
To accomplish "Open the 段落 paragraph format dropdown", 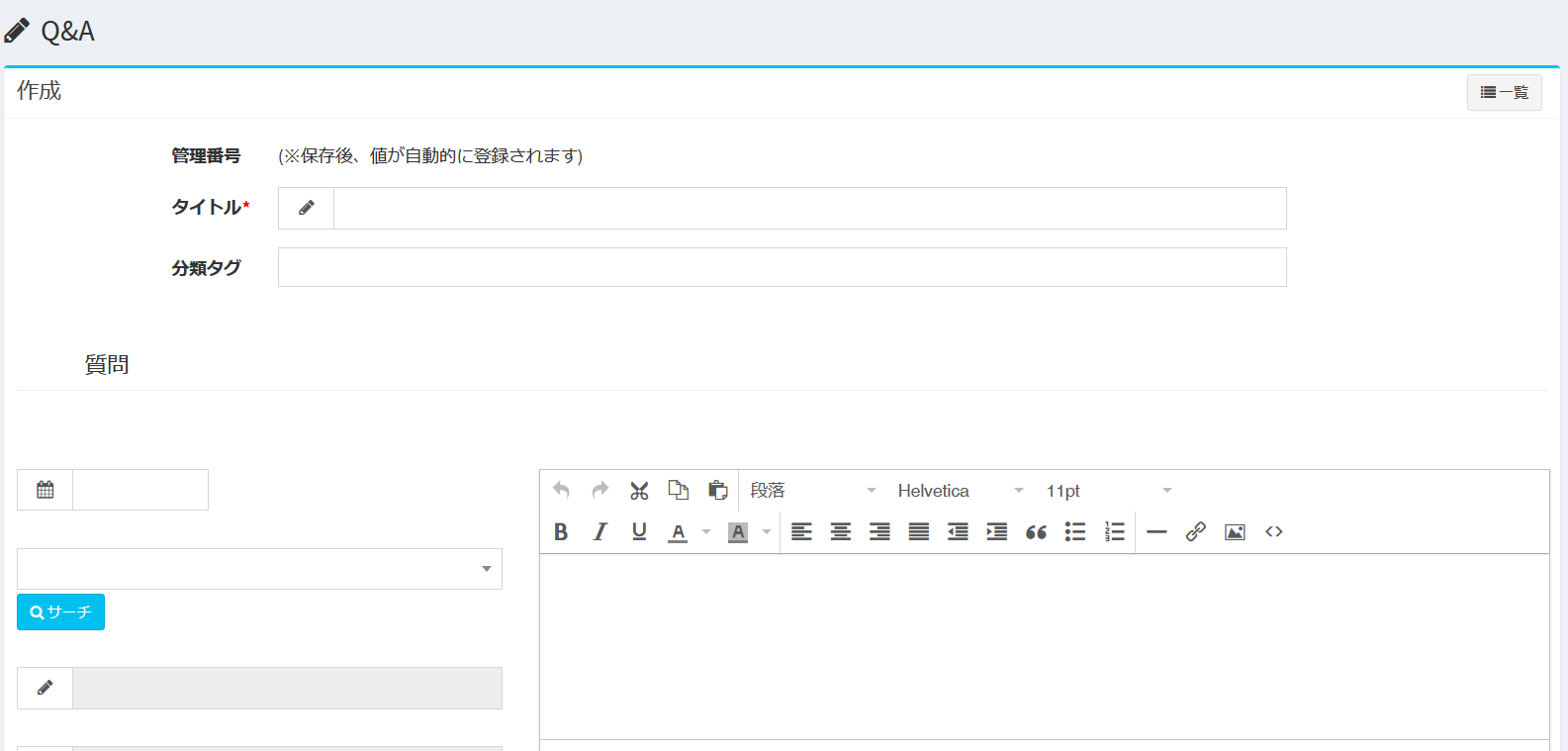I will point(813,491).
